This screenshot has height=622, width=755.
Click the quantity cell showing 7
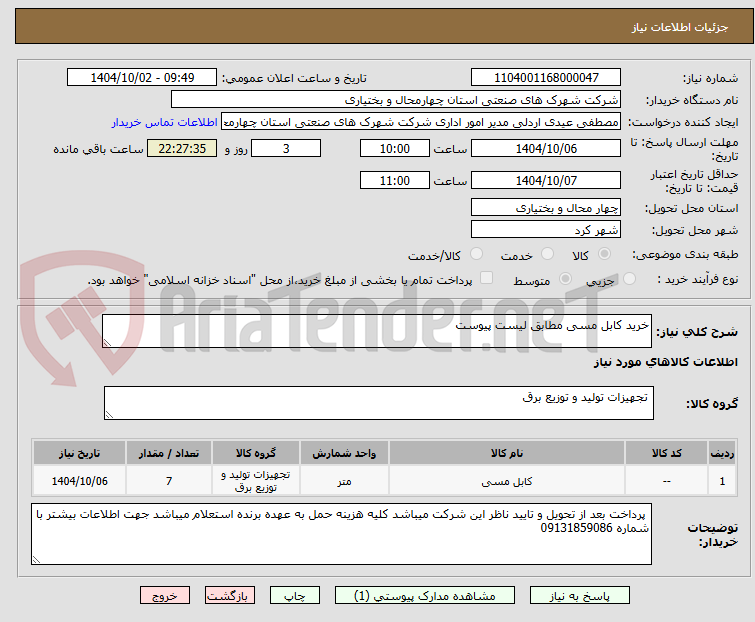(x=169, y=481)
